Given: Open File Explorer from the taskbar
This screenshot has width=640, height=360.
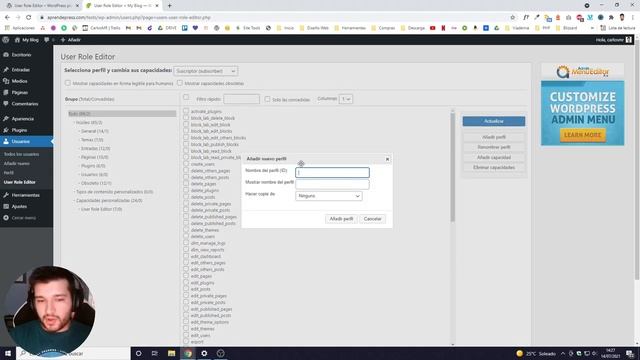Looking at the screenshot, I should pyautogui.click(x=171, y=353).
